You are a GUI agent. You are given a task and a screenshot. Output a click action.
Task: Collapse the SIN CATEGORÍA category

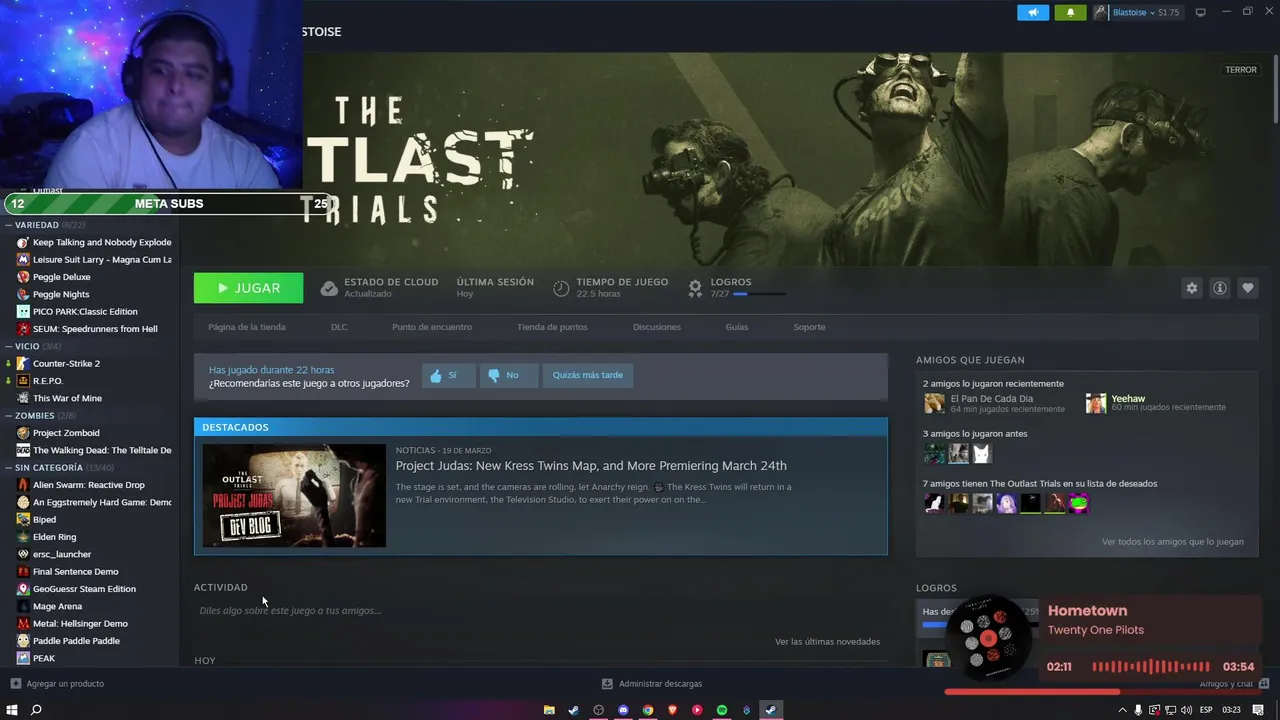(8, 468)
